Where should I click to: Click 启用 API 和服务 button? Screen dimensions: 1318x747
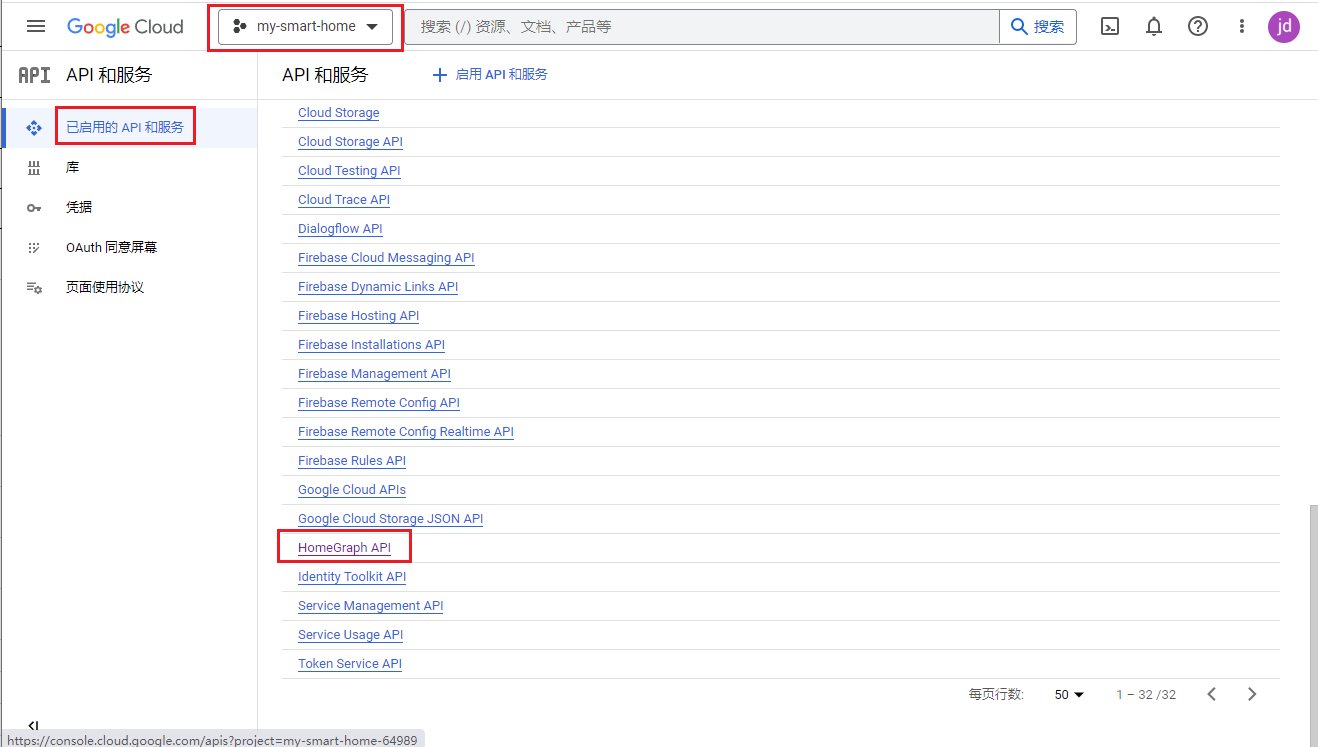click(x=490, y=75)
